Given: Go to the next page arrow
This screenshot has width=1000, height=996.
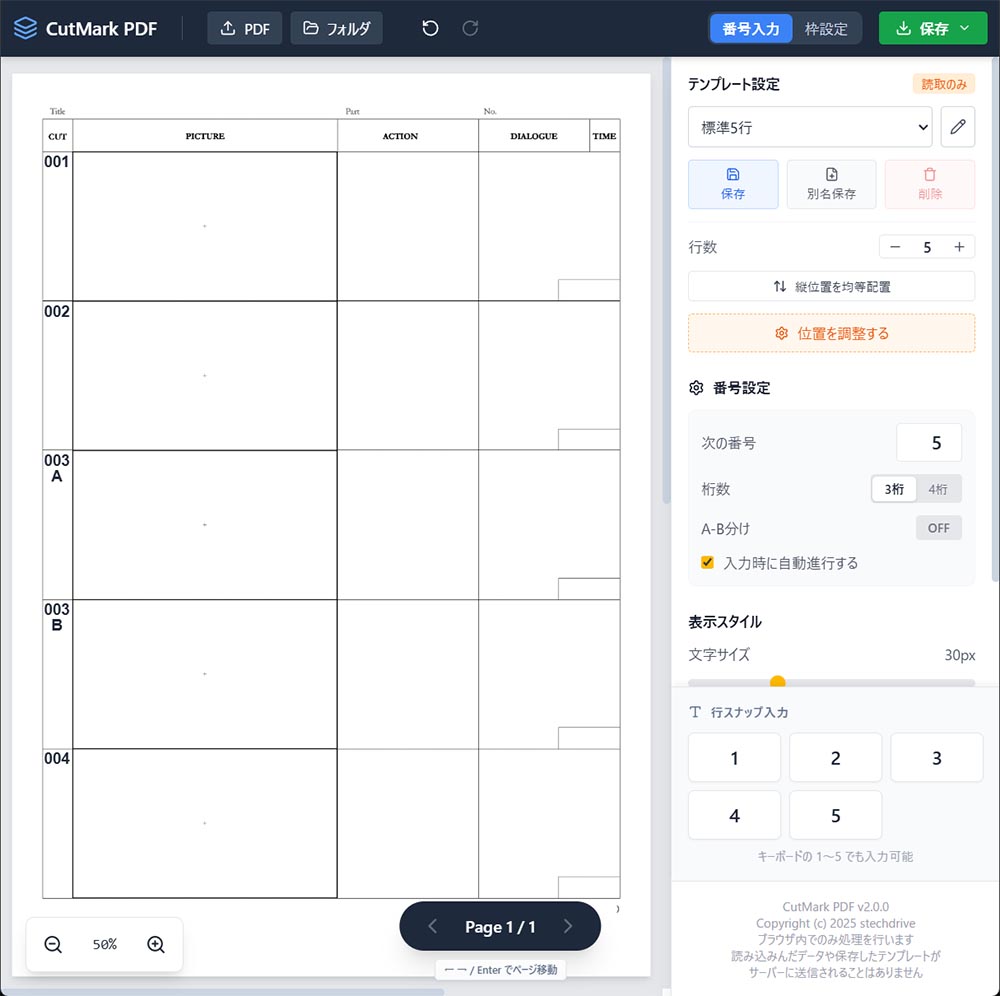Looking at the screenshot, I should coord(568,926).
